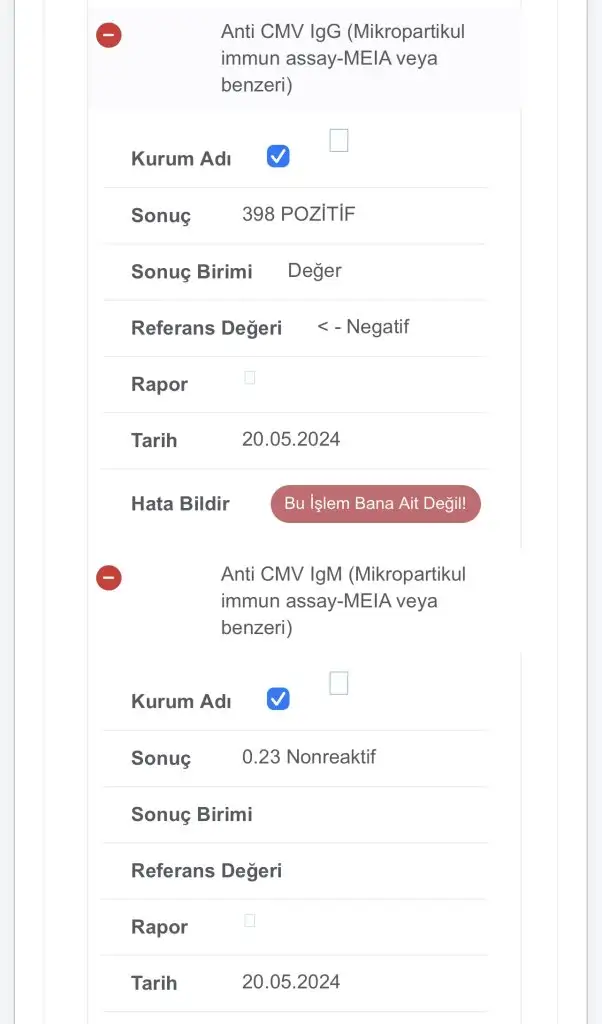The image size is (602, 1024).
Task: Open the Rapor icon in the IgM section
Action: click(250, 920)
